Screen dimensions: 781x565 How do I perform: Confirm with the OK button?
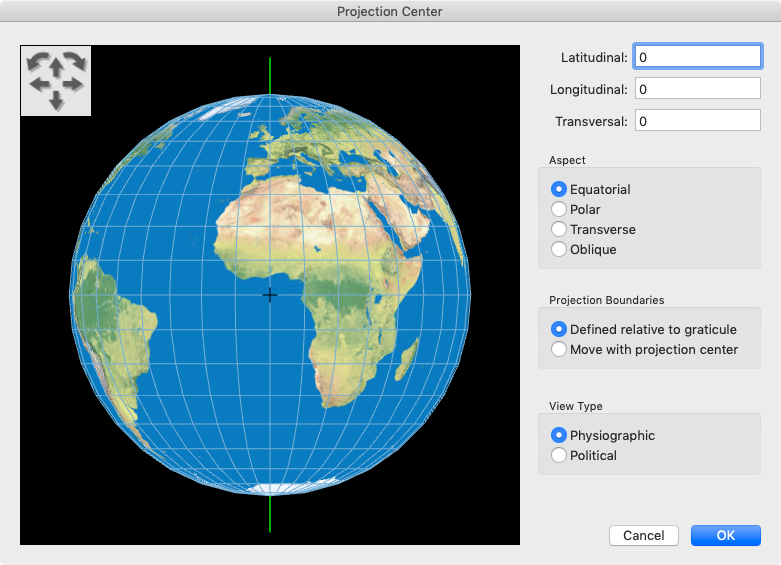pyautogui.click(x=725, y=535)
